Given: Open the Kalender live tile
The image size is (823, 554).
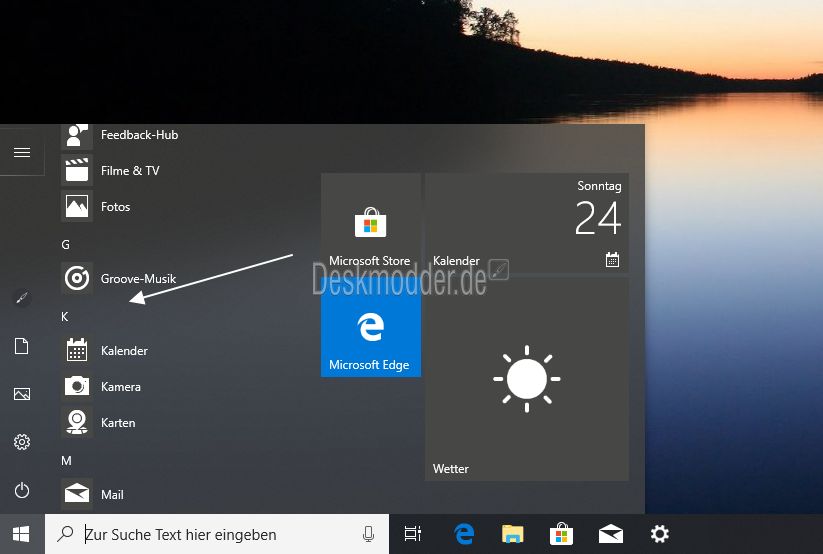Looking at the screenshot, I should point(527,222).
